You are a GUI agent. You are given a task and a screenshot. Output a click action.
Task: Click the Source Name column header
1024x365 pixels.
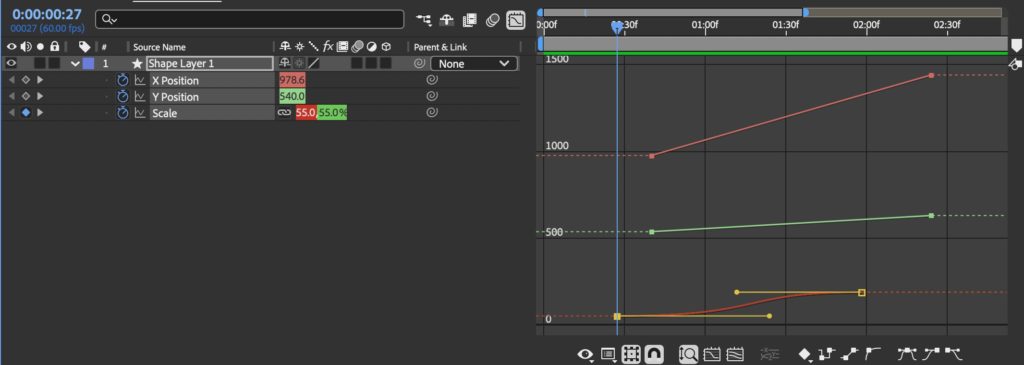click(159, 47)
